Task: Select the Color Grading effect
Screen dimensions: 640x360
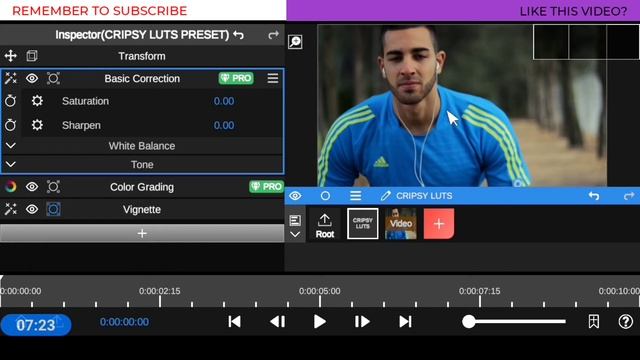Action: point(142,187)
